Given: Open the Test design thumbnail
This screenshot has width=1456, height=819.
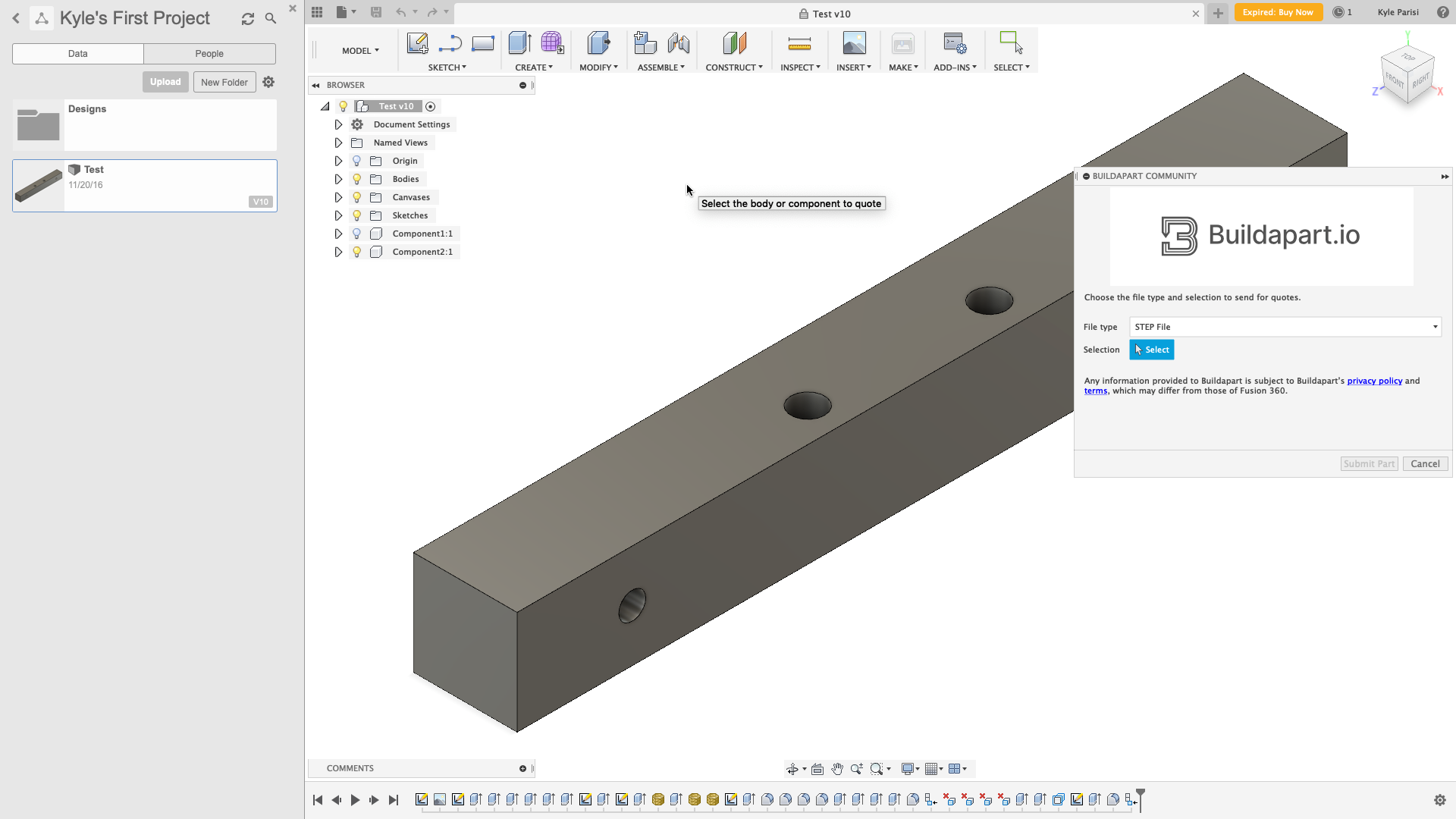Looking at the screenshot, I should tap(39, 186).
